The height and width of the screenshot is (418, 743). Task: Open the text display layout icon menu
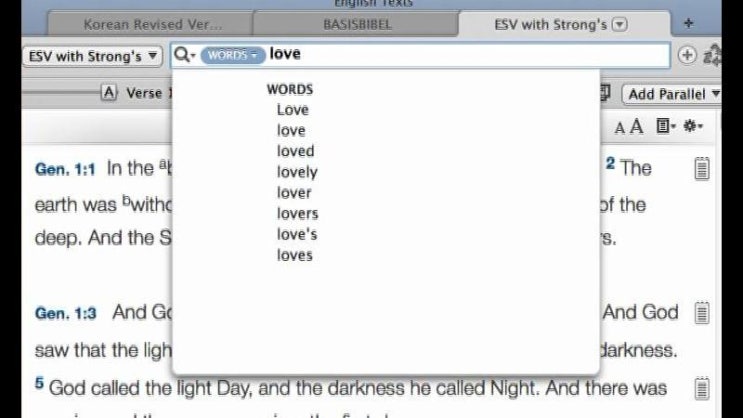tap(666, 126)
